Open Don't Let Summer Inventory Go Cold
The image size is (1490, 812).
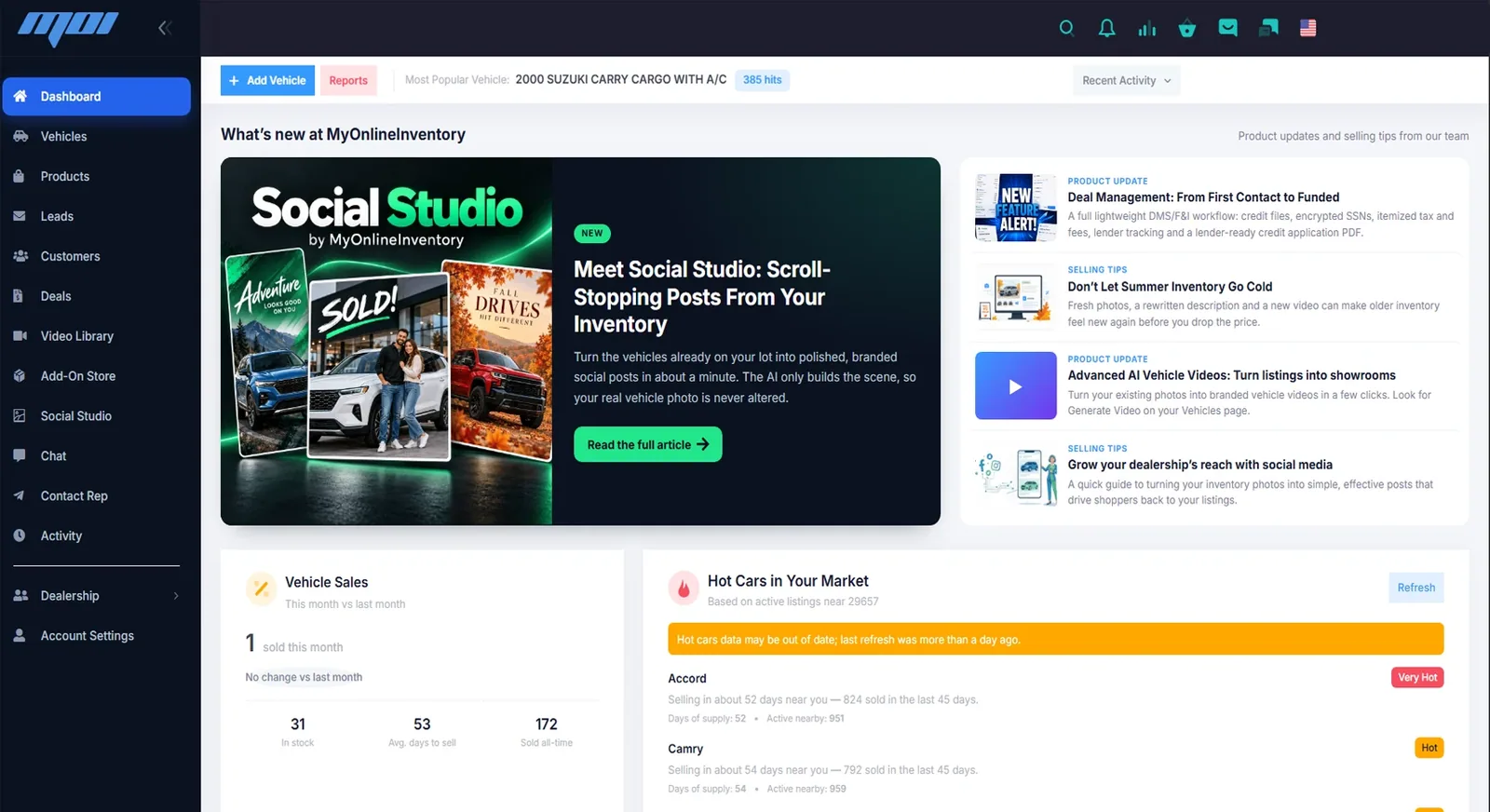(x=1170, y=287)
